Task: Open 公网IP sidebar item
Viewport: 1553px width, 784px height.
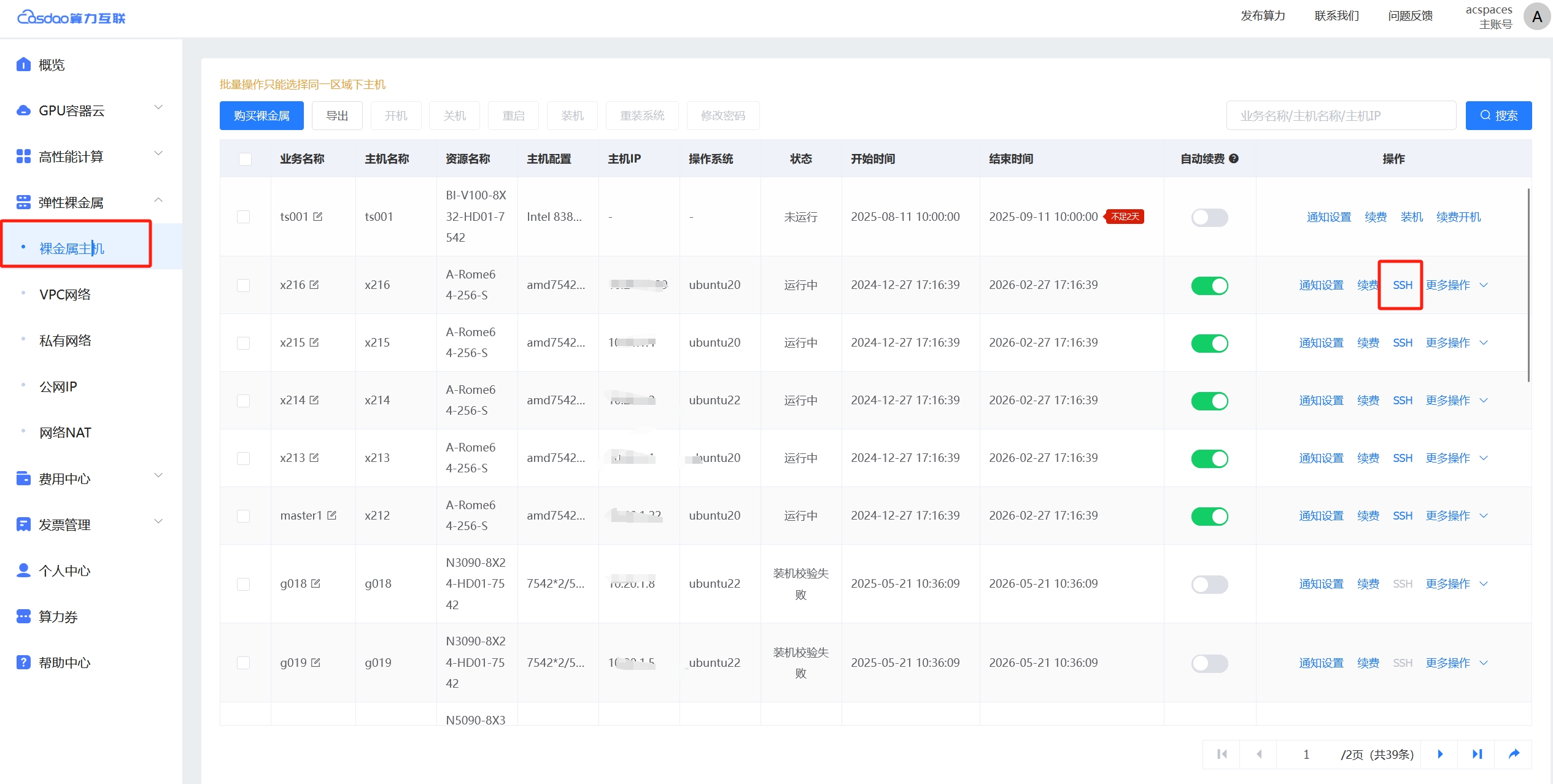Action: [58, 386]
